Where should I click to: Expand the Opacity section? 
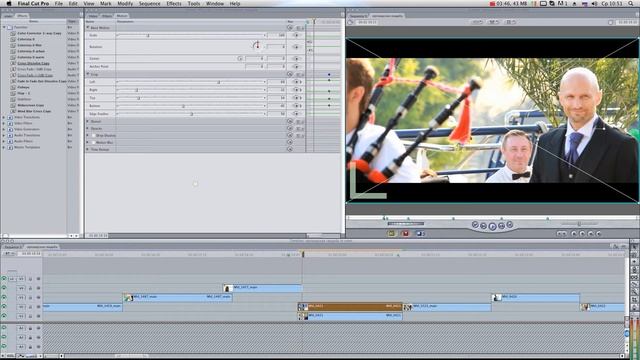coord(88,128)
